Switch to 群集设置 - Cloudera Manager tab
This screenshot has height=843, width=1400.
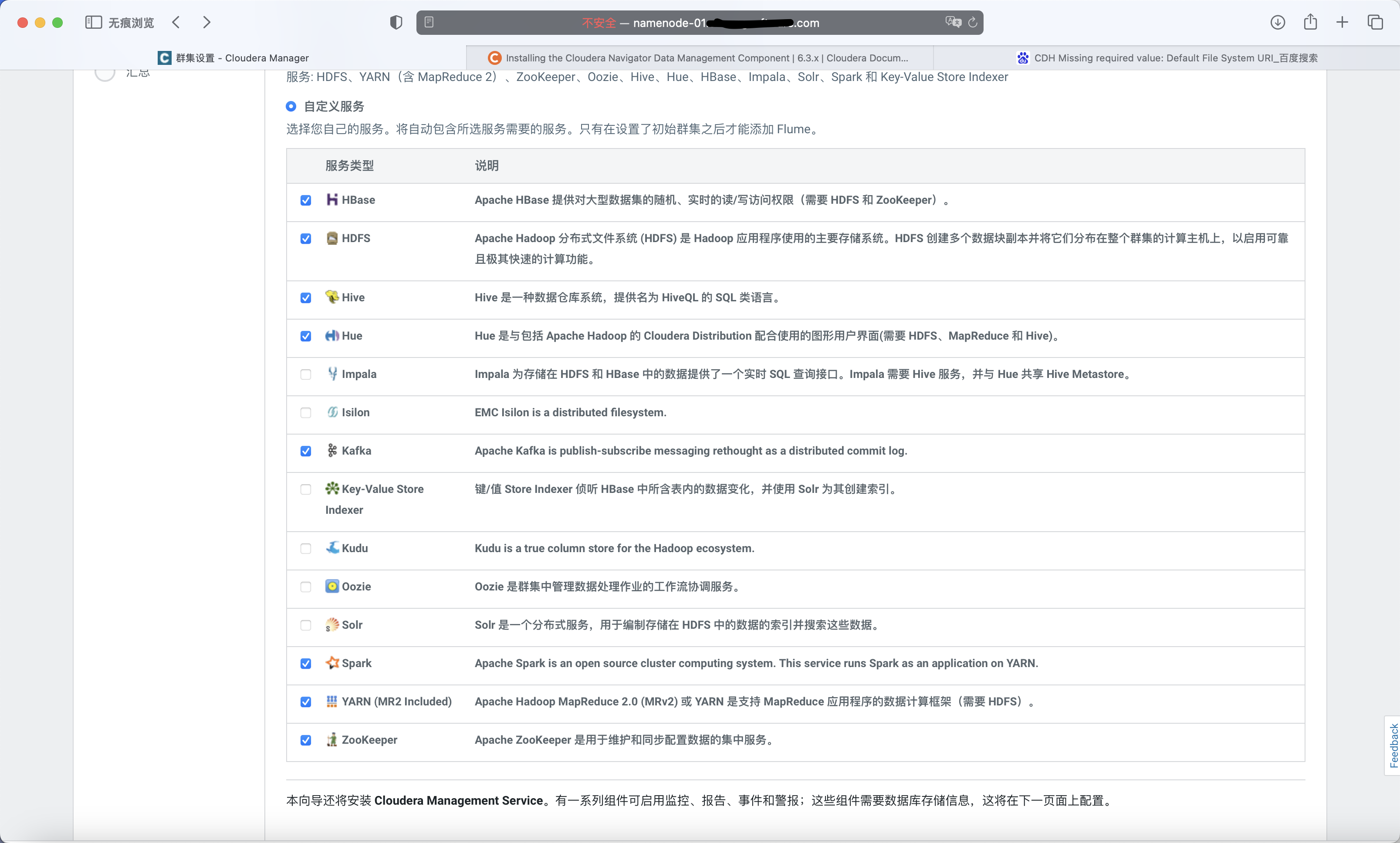point(233,57)
